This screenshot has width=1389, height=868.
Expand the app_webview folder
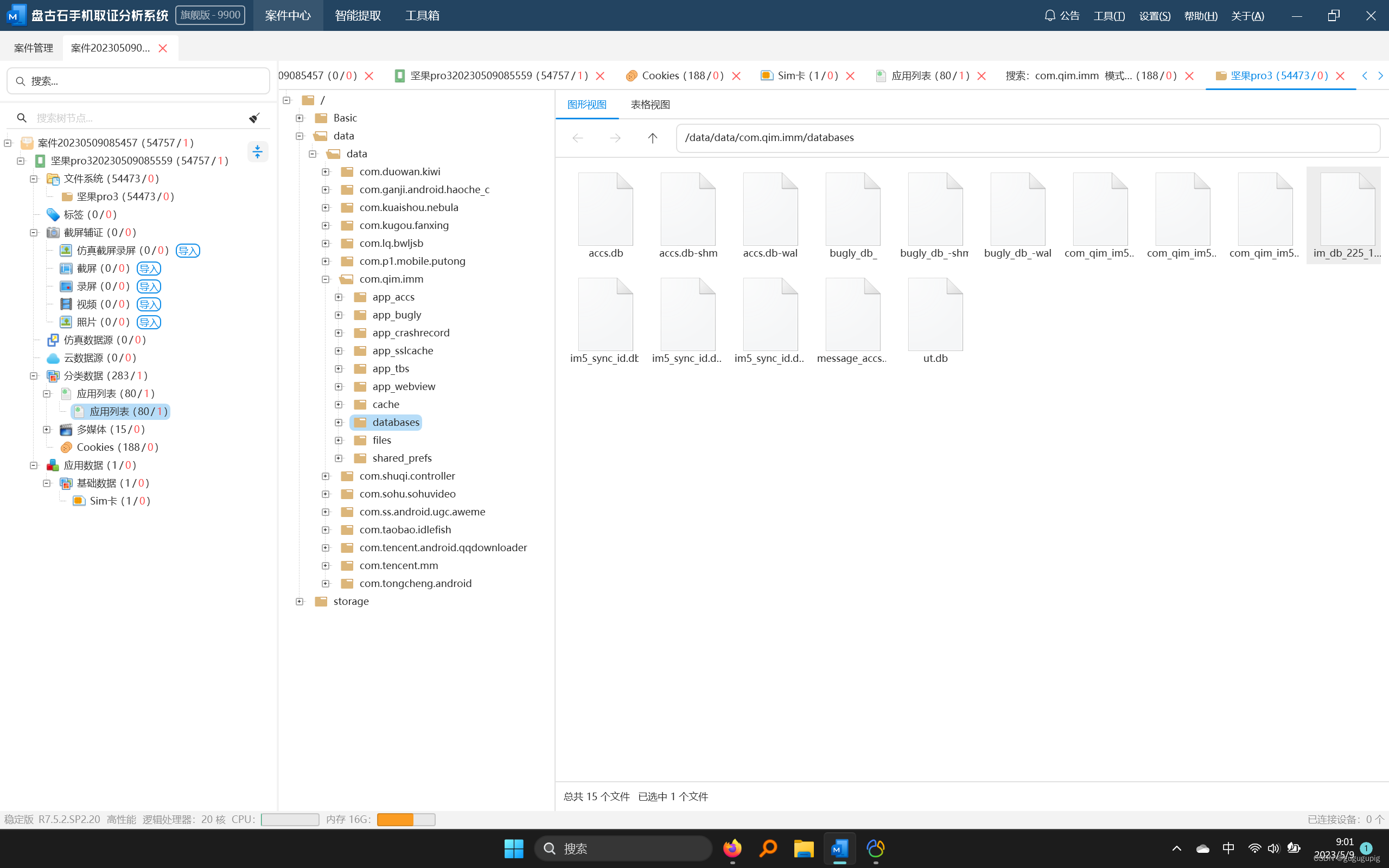[339, 387]
